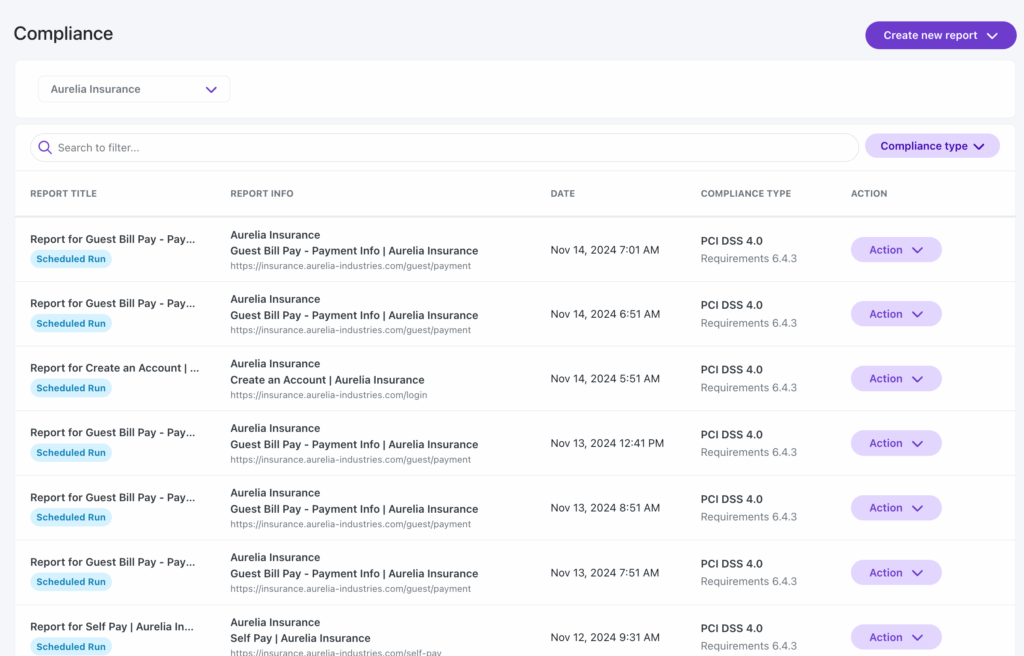Image resolution: width=1024 pixels, height=656 pixels.
Task: Open Action menu for Nov 14 6:51 AM report
Action: (x=895, y=314)
